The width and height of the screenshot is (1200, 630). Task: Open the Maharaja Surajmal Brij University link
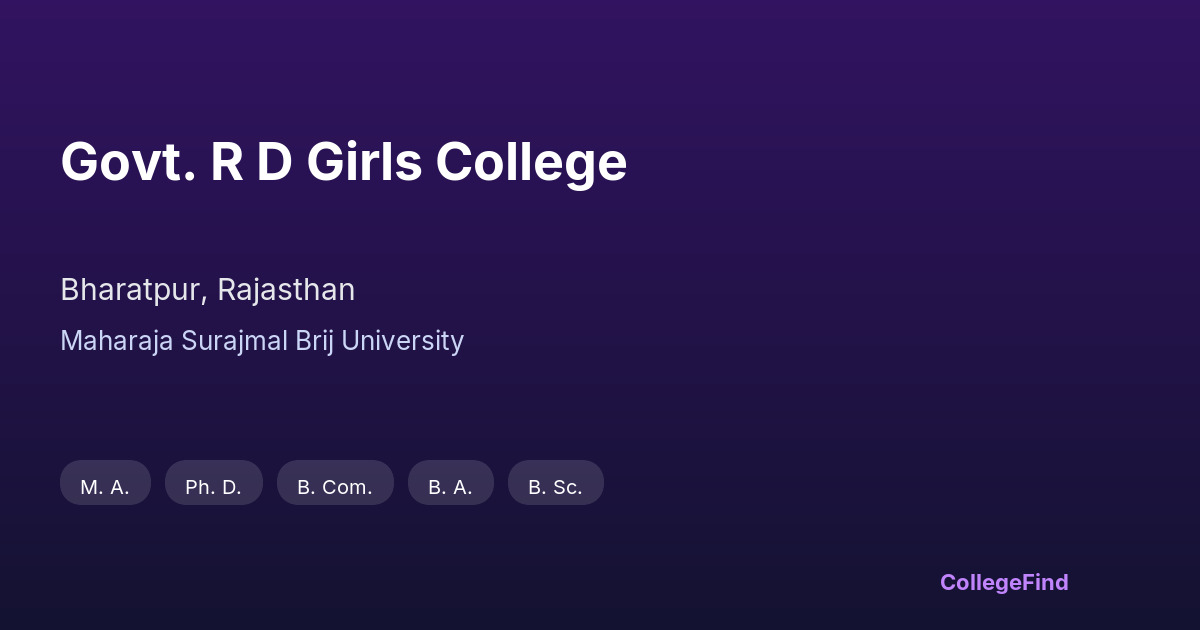(262, 341)
